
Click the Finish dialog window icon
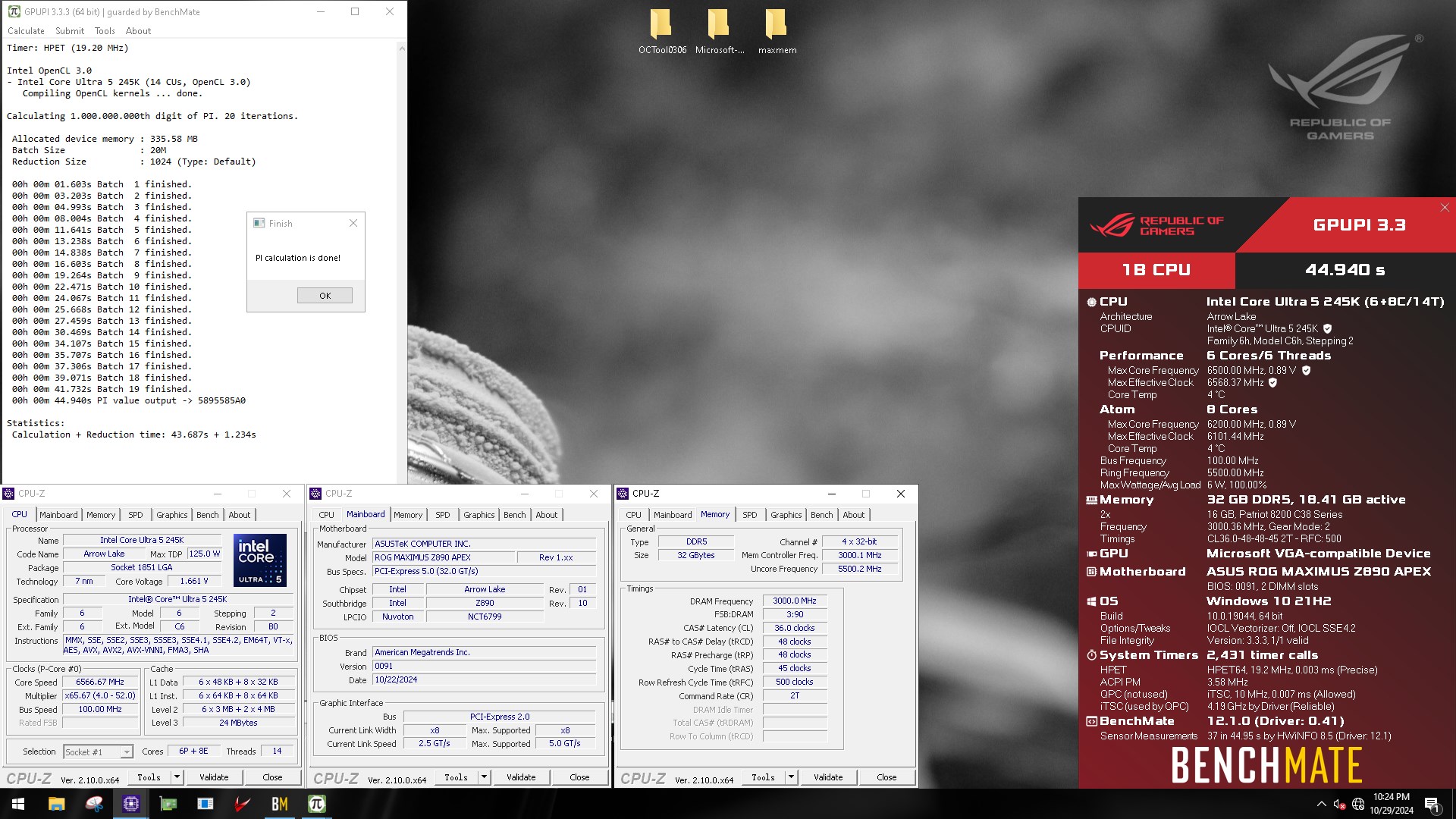pos(259,223)
